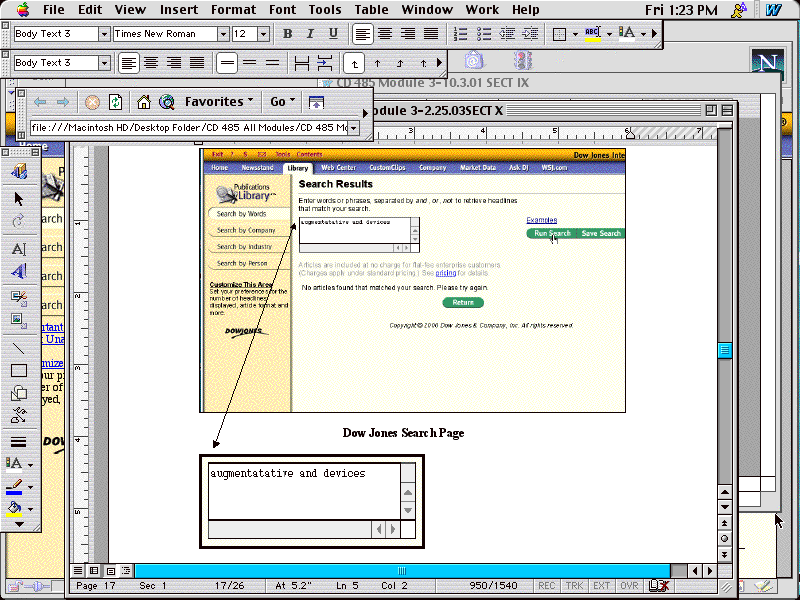Switch to Normal view button
800x600 pixels.
point(78,570)
